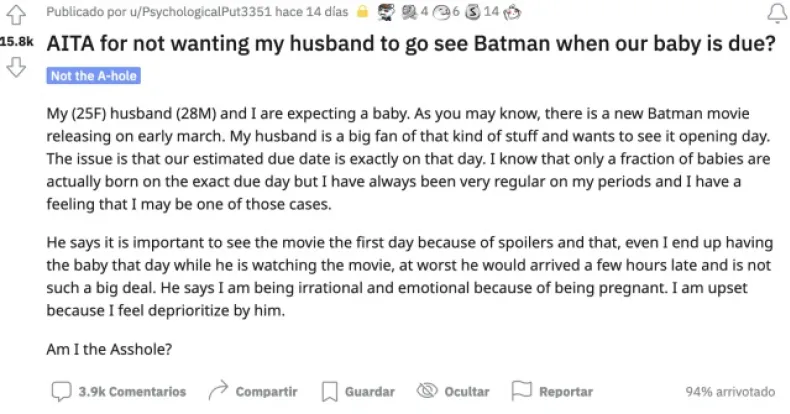Click the notification bell icon
790x414 pixels.
[774, 14]
